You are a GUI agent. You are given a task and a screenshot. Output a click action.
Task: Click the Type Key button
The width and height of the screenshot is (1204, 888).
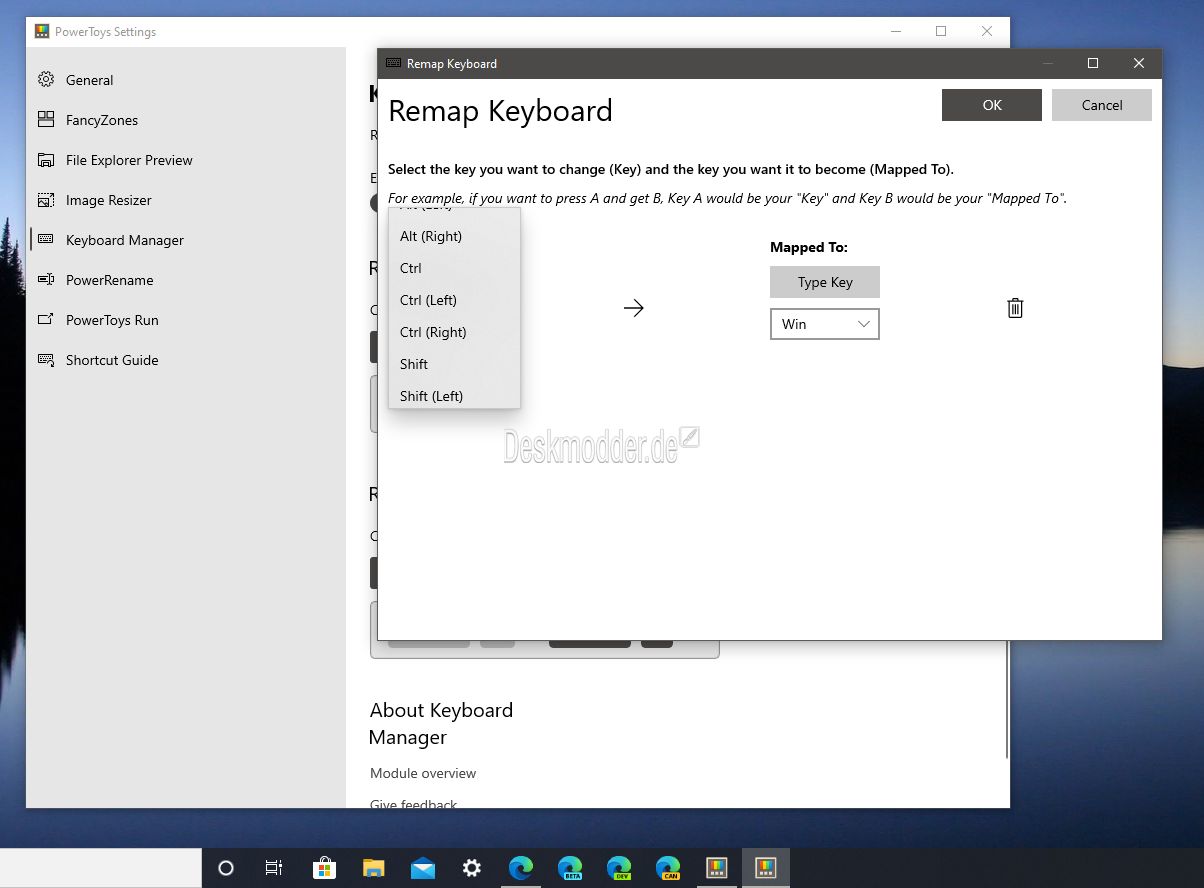click(x=825, y=282)
